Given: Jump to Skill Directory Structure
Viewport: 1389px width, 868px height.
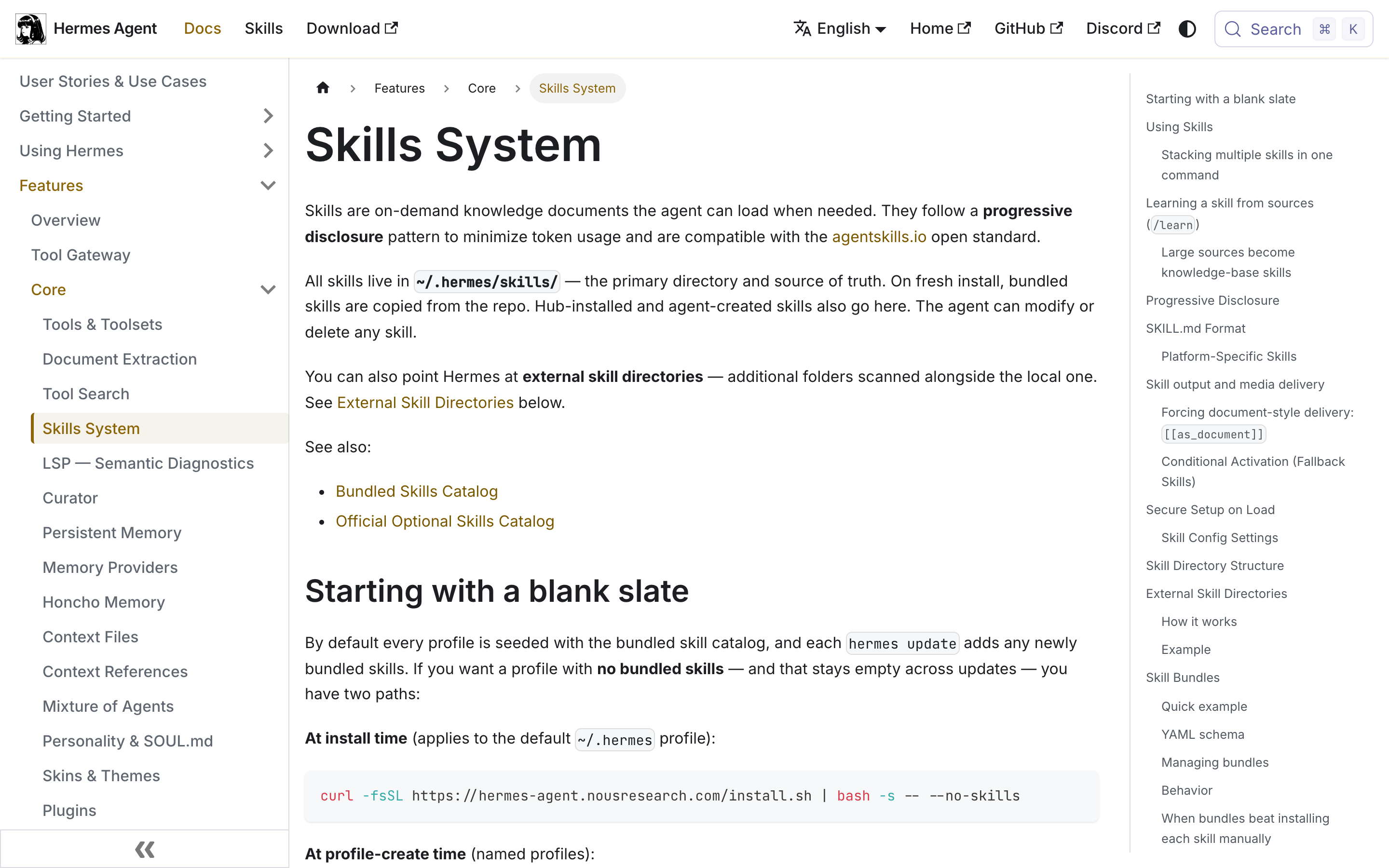Looking at the screenshot, I should (x=1214, y=566).
